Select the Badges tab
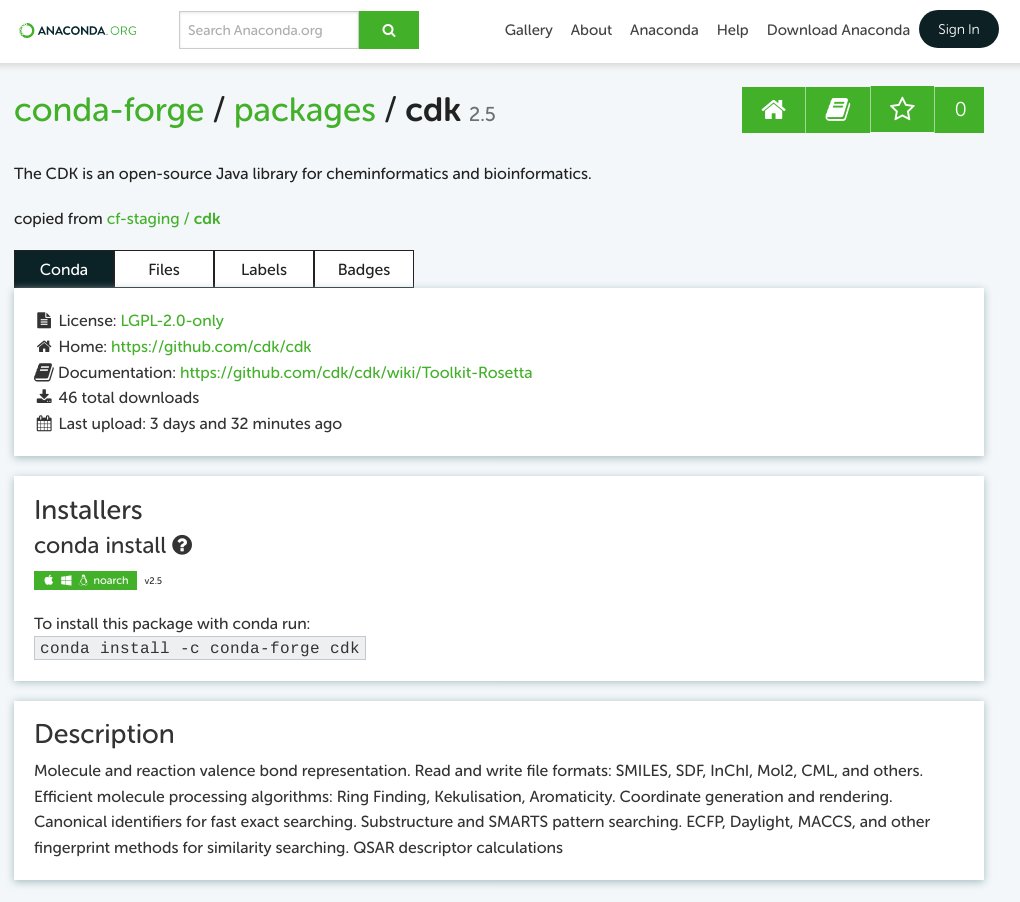The image size is (1020, 902). [364, 269]
